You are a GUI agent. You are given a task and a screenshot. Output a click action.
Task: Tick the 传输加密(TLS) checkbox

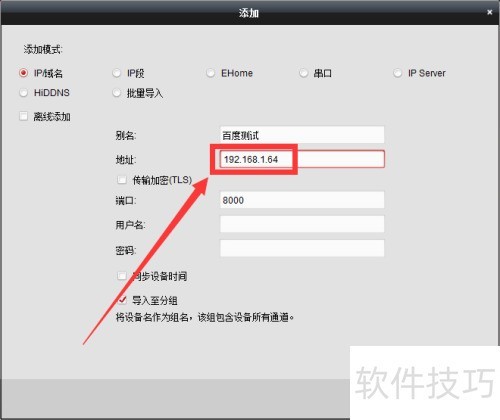tap(122, 180)
